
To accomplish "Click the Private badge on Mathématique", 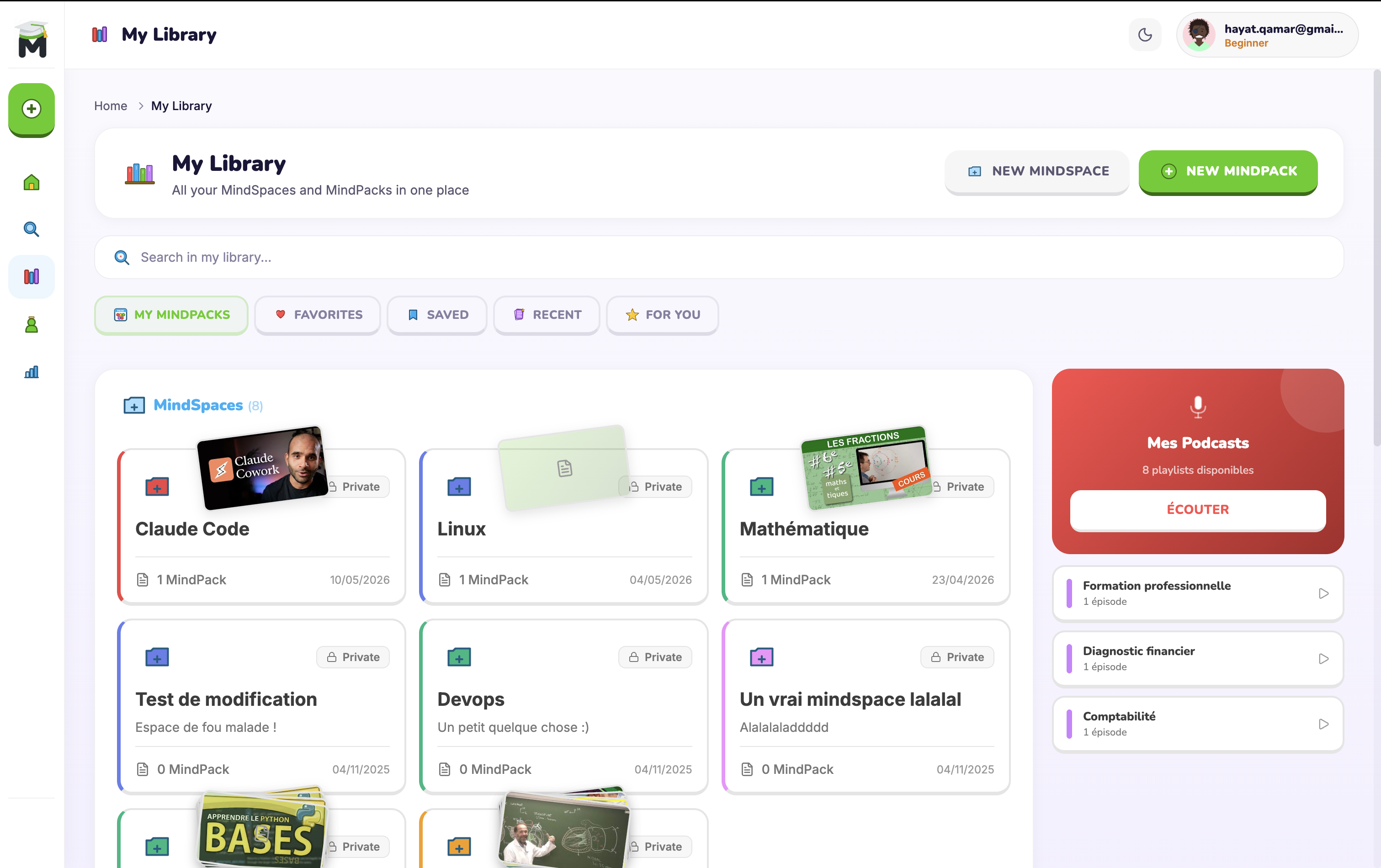I will pyautogui.click(x=961, y=487).
